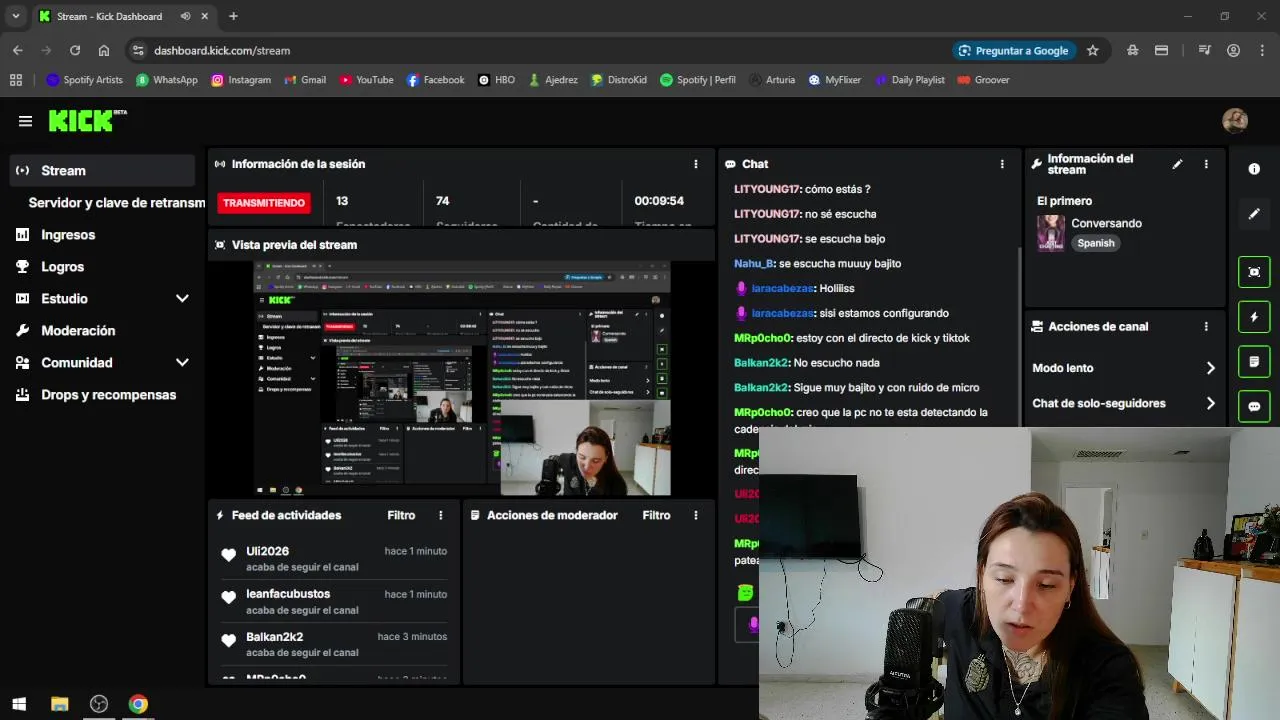Click the TRANSMITIENDO status badge

264,203
